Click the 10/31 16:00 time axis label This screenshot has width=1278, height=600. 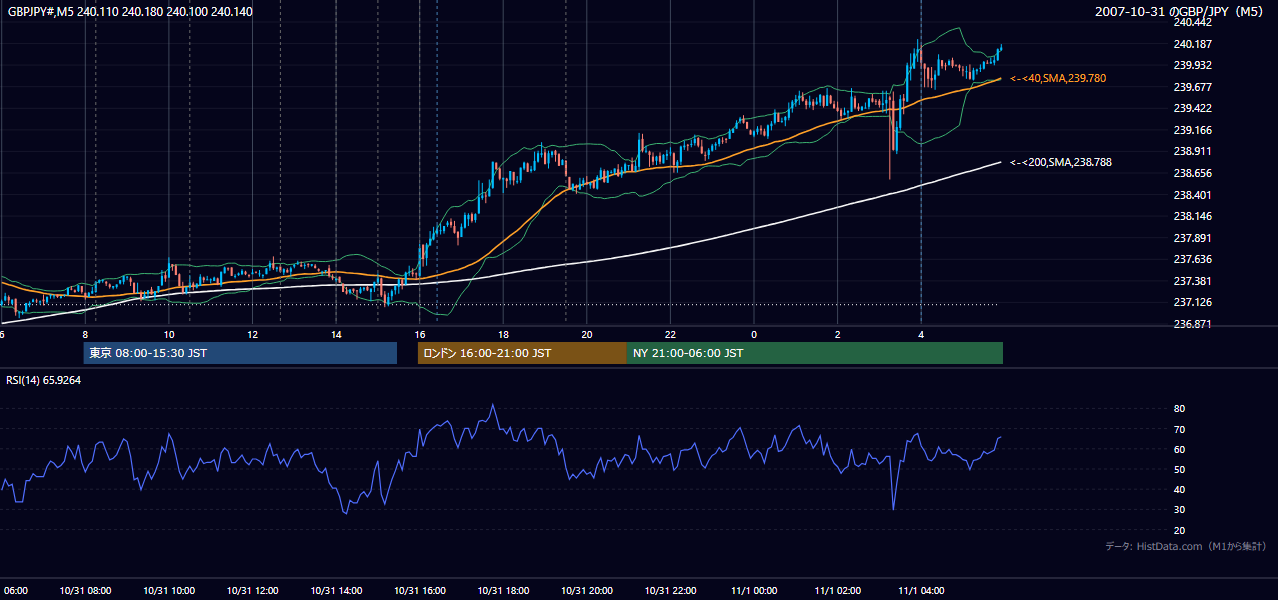point(420,590)
